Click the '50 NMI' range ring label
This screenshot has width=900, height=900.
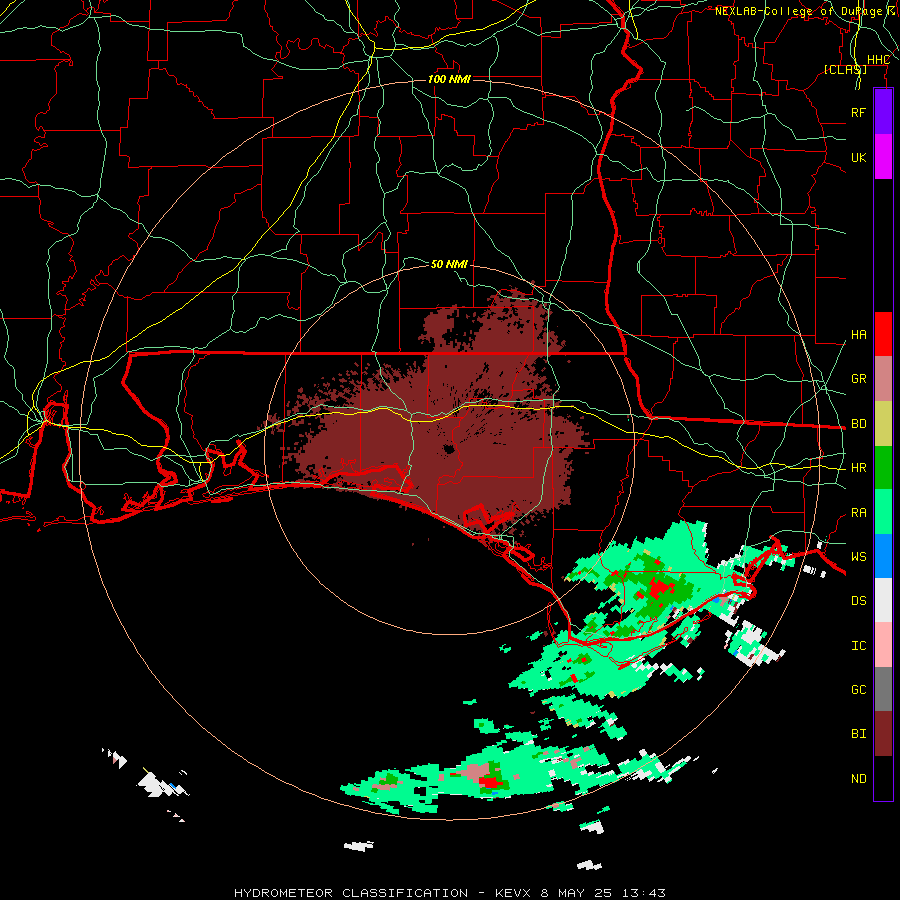coord(449,264)
